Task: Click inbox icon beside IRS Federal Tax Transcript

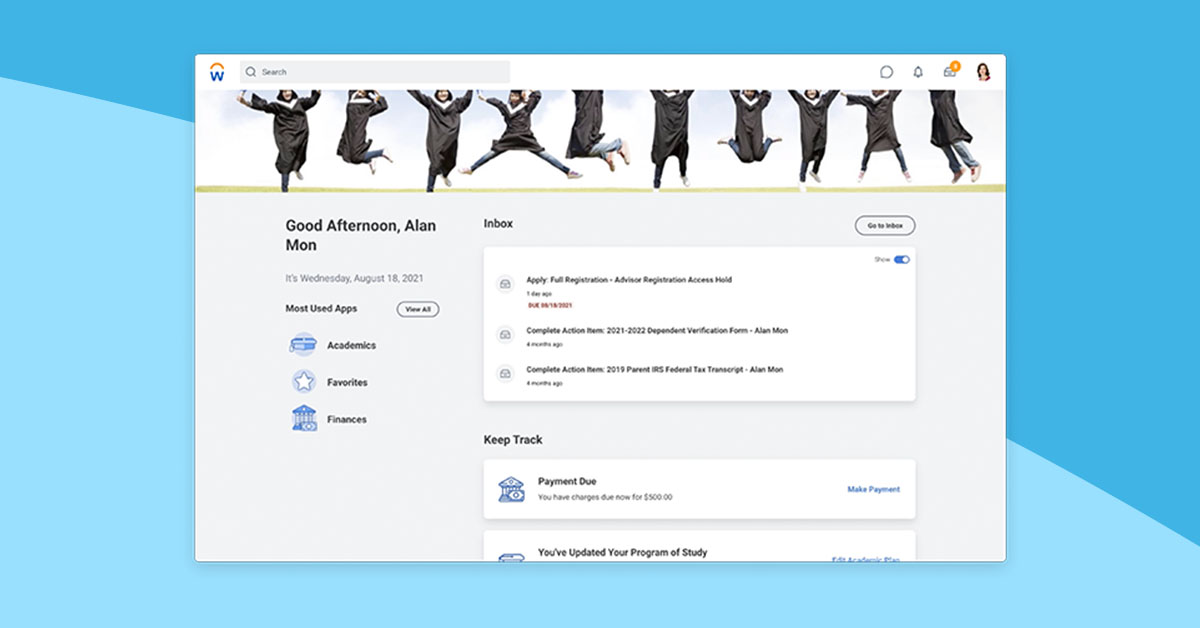Action: click(506, 373)
